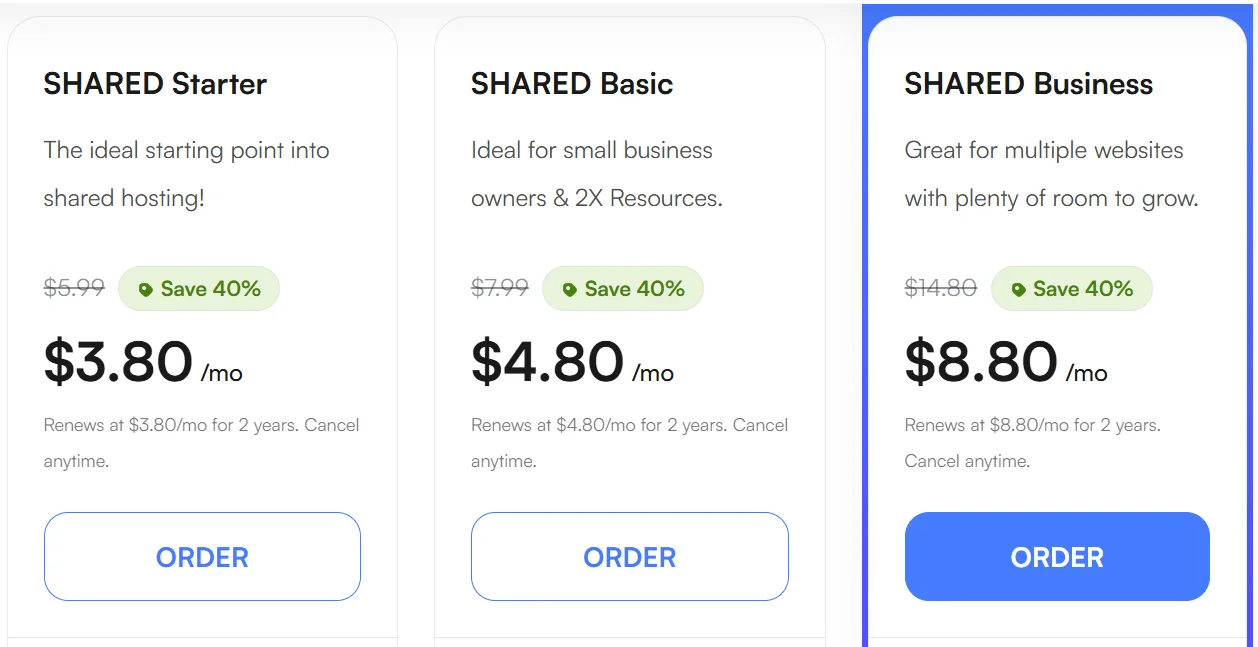Click the tag icon in Basic's Save badge
Image resolution: width=1258 pixels, height=647 pixels.
point(570,290)
